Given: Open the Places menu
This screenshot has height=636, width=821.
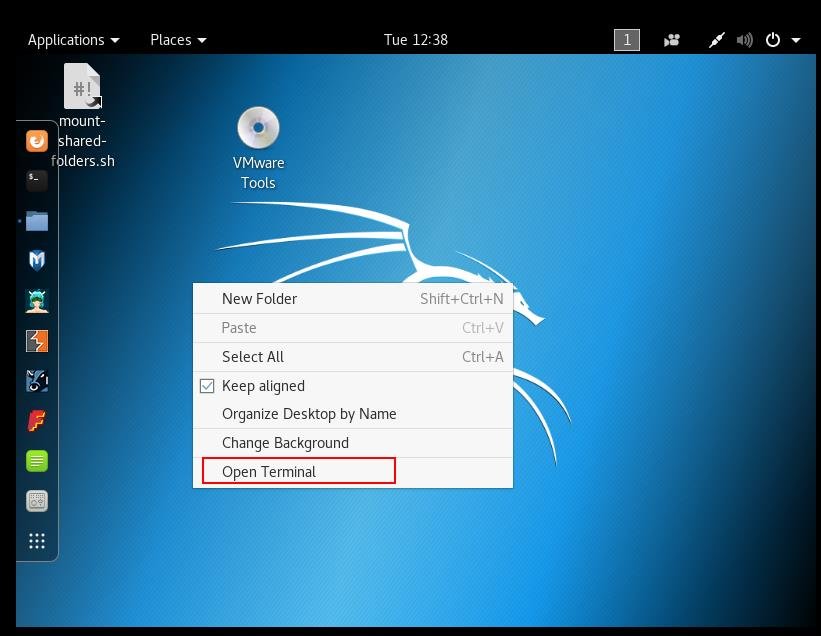Looking at the screenshot, I should tap(178, 40).
